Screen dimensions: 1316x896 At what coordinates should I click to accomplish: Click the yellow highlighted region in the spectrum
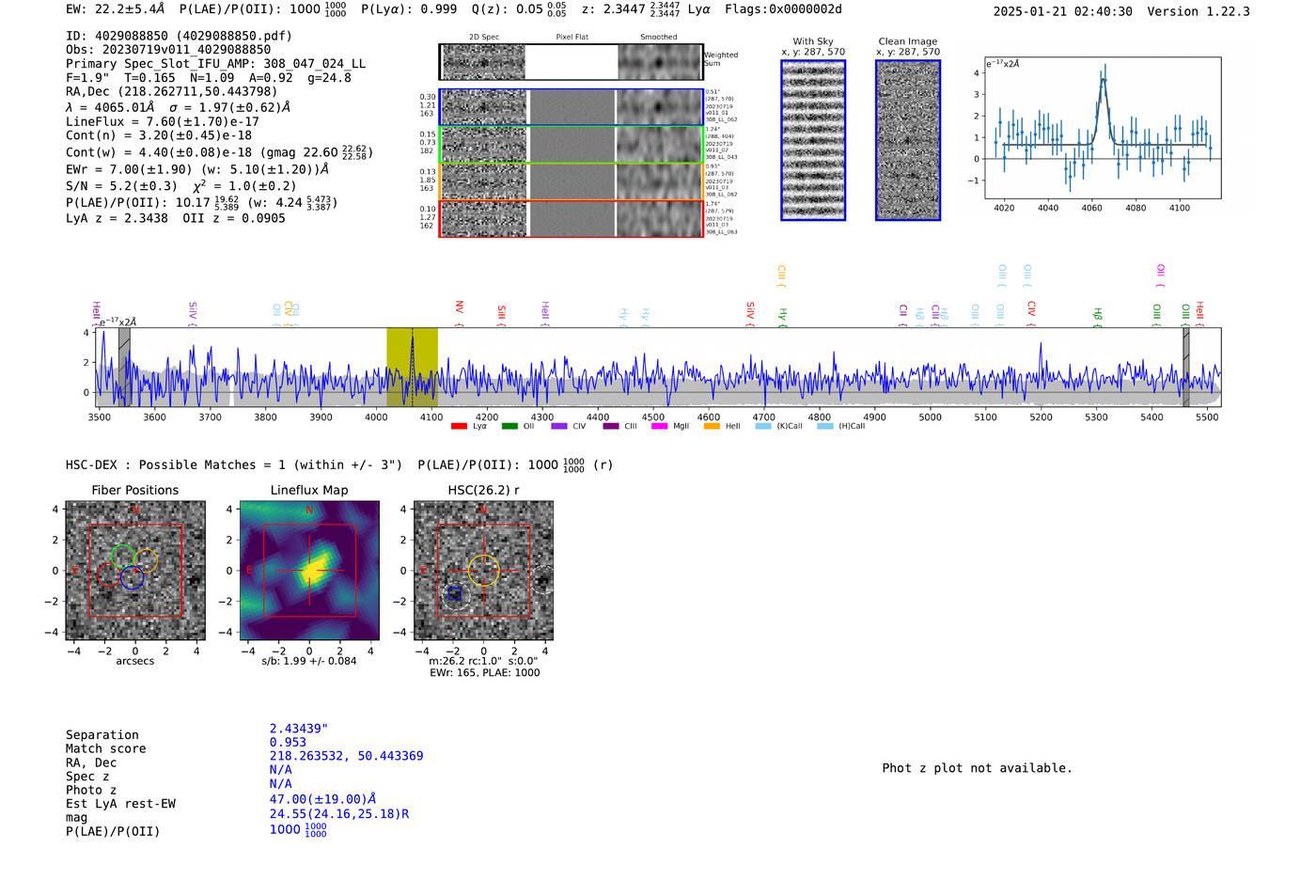pyautogui.click(x=412, y=367)
